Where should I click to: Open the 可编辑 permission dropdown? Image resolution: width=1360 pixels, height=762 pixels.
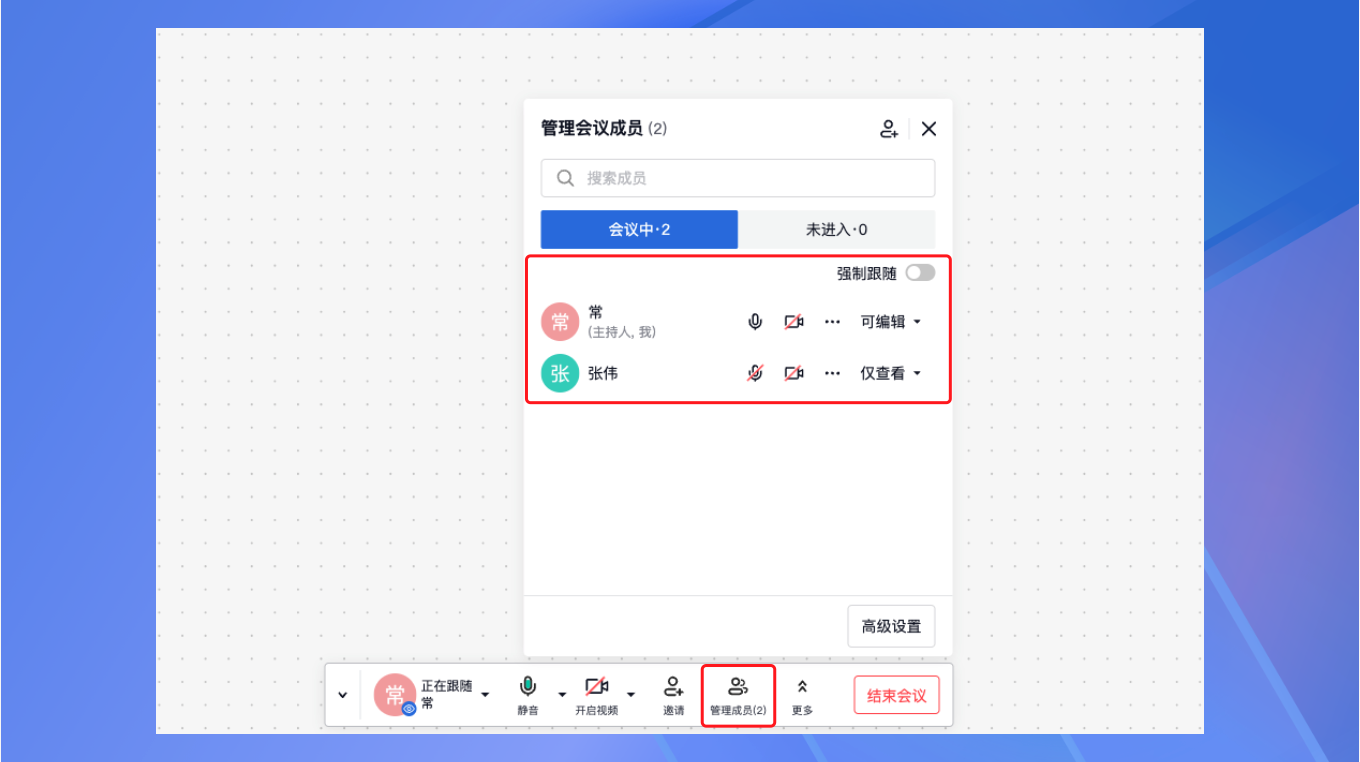(x=891, y=322)
